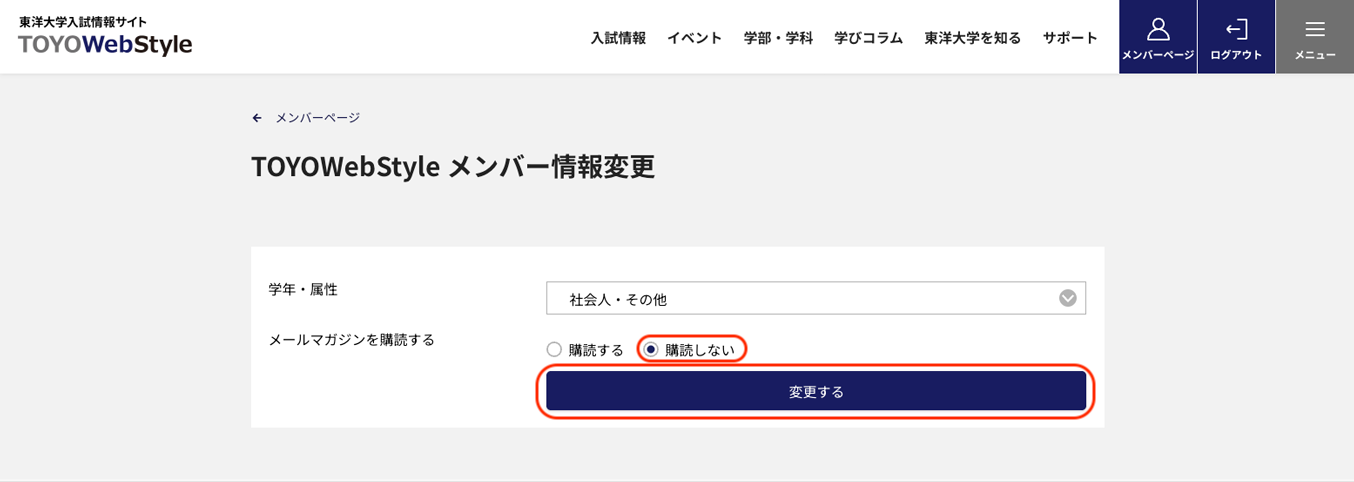1354x482 pixels.
Task: Open the 入試情報 navigation menu
Action: (x=618, y=38)
